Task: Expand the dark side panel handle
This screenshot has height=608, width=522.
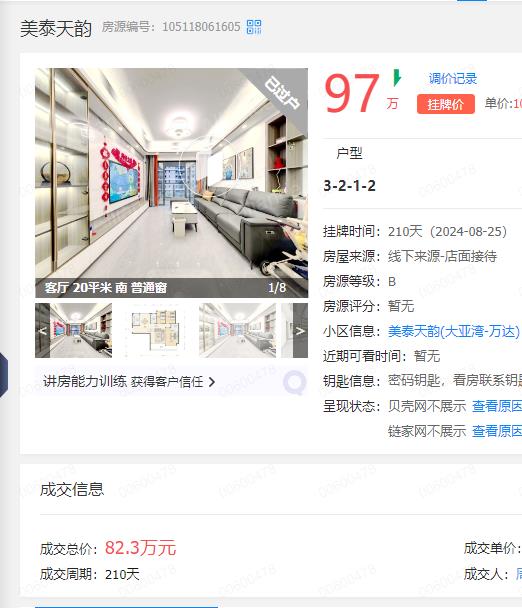Action: 3,375
